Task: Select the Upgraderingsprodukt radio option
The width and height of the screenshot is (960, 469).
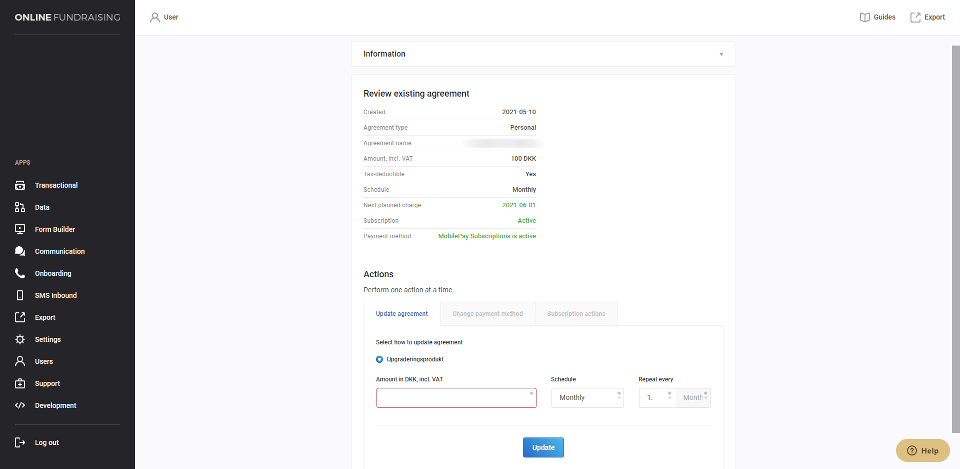Action: coord(380,359)
